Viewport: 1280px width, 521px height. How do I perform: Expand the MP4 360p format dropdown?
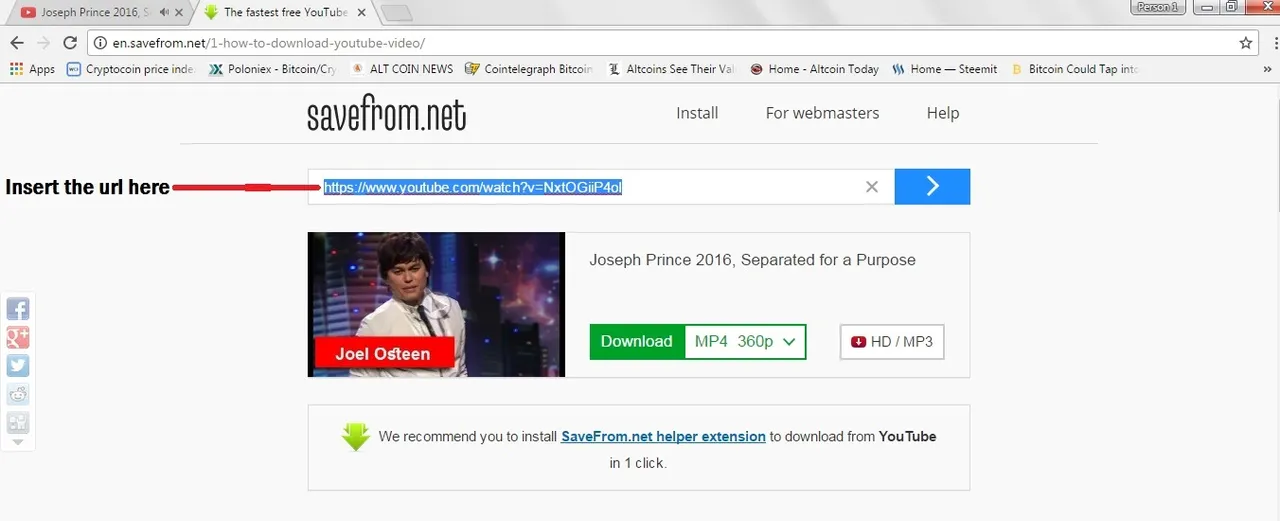click(x=745, y=341)
